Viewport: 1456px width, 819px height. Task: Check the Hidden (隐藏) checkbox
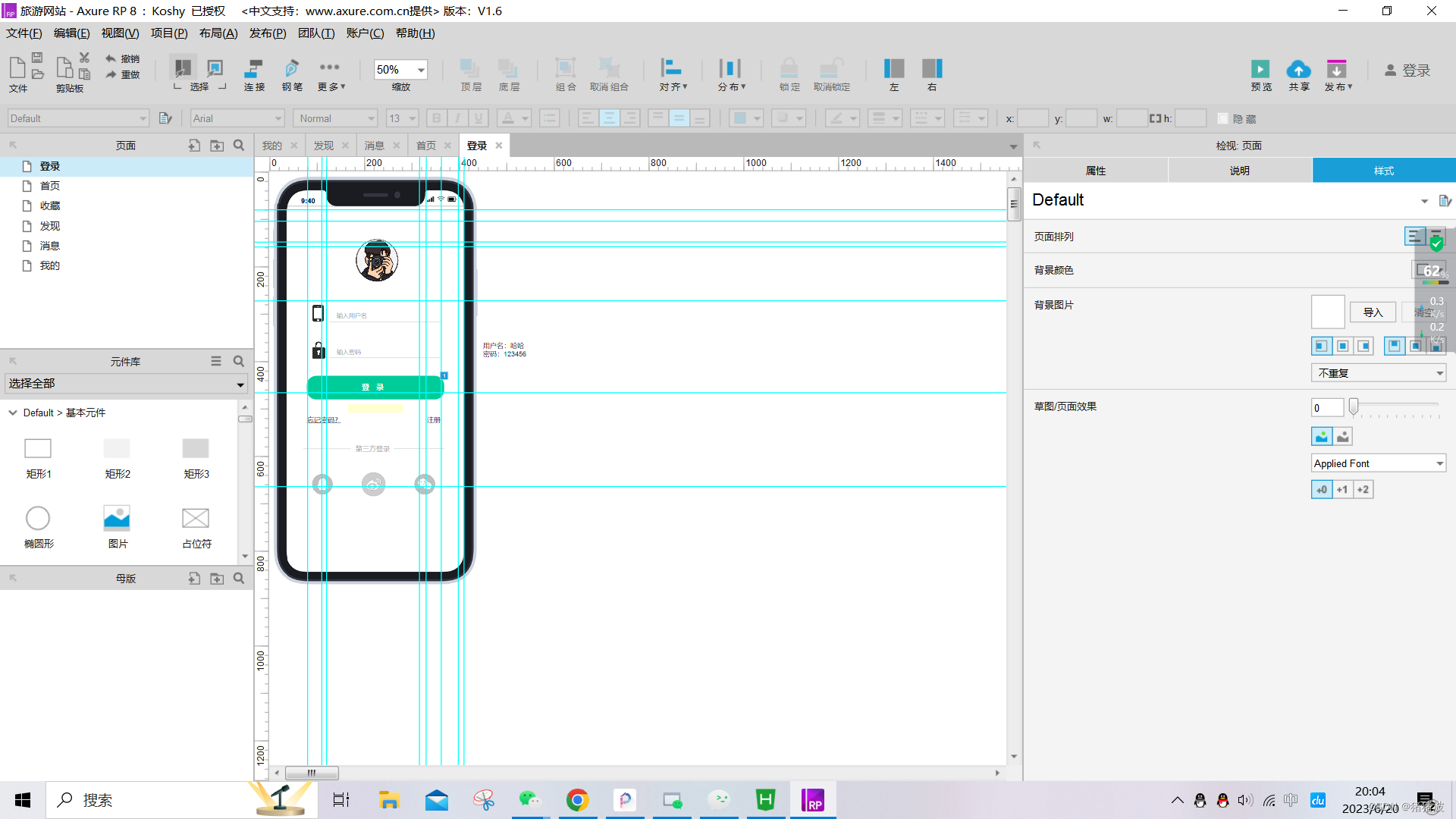(x=1222, y=119)
